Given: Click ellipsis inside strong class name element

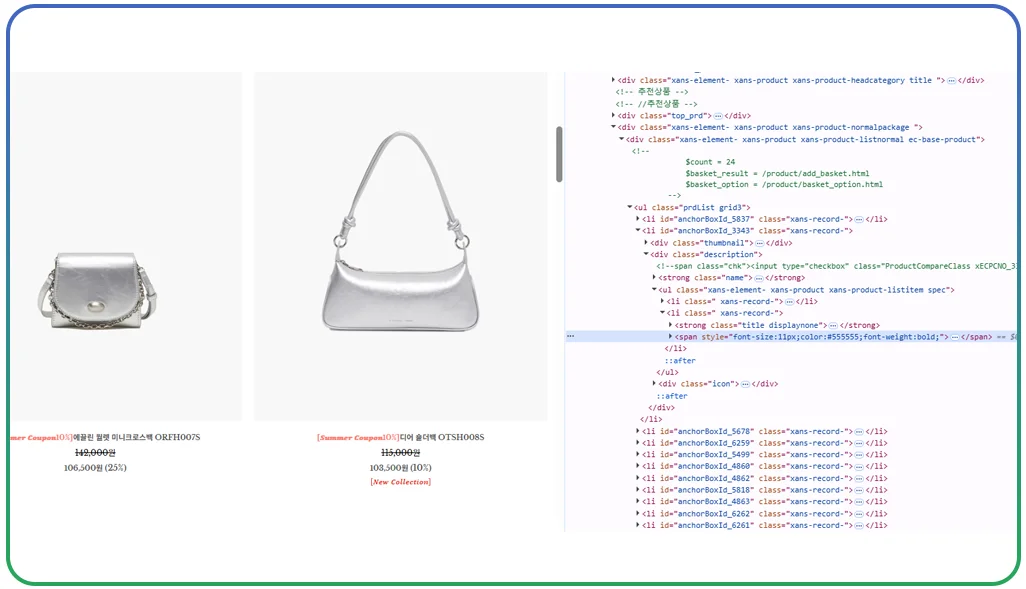Looking at the screenshot, I should [756, 277].
